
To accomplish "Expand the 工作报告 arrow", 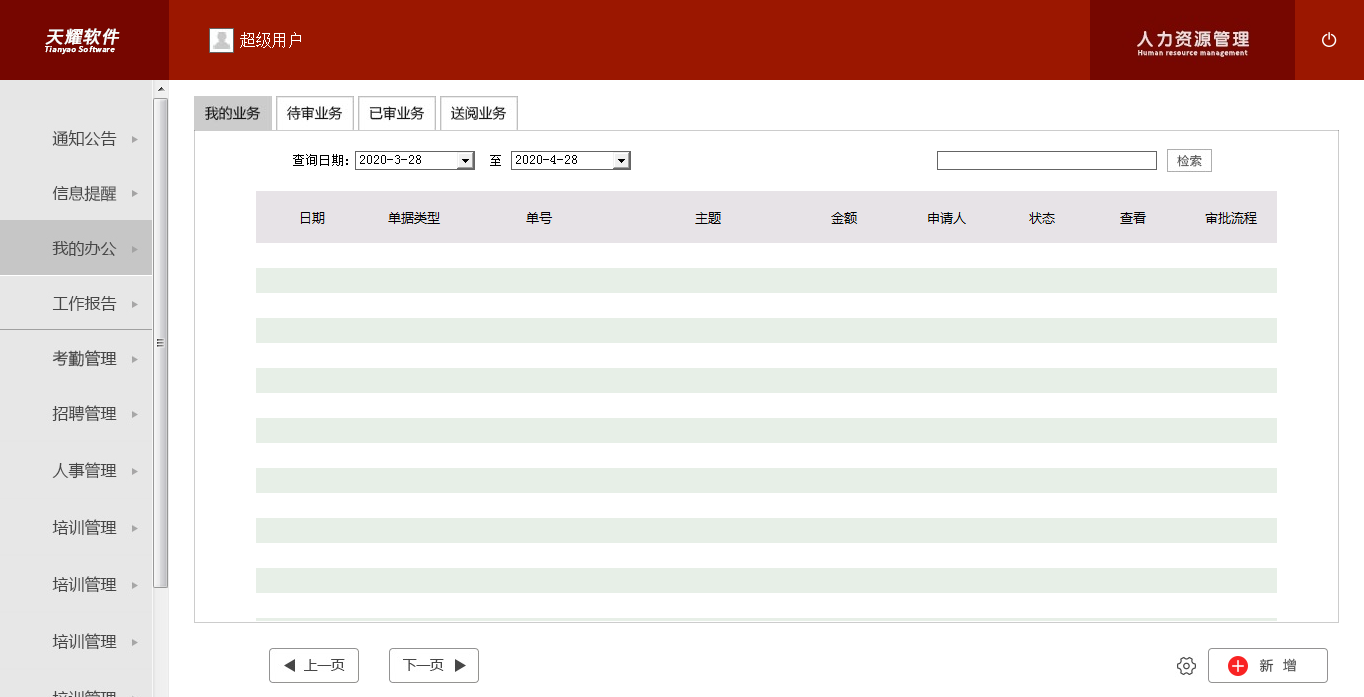I will point(135,304).
